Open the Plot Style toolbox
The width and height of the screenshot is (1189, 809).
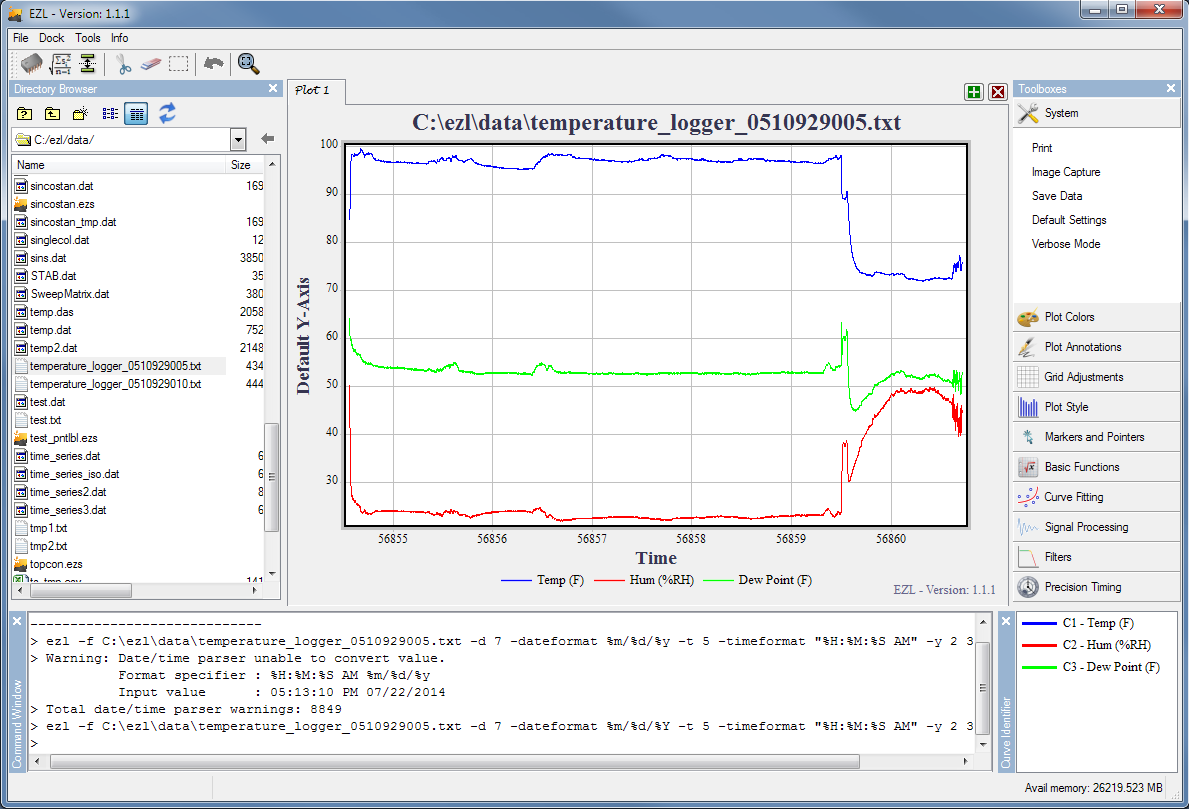[x=1096, y=407]
